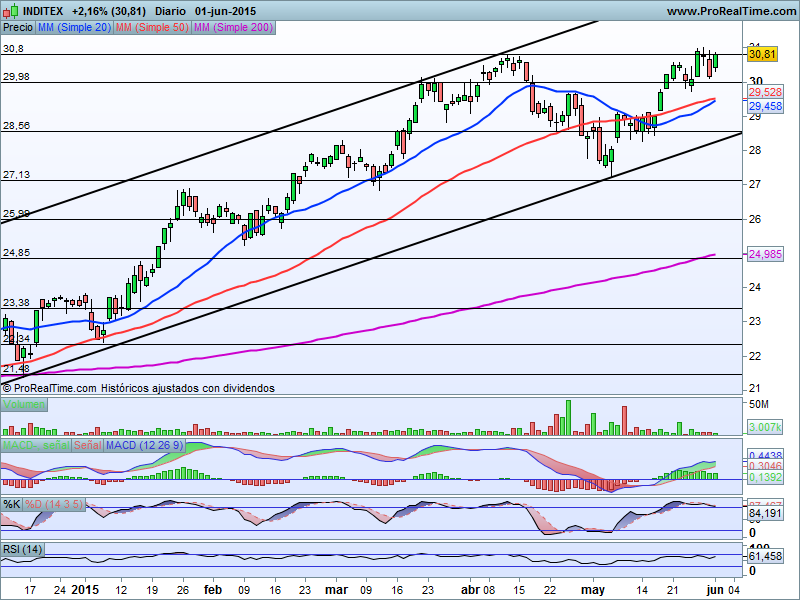800x600 pixels.
Task: Open the MM (Simple 50) moving average label
Action: (152, 28)
